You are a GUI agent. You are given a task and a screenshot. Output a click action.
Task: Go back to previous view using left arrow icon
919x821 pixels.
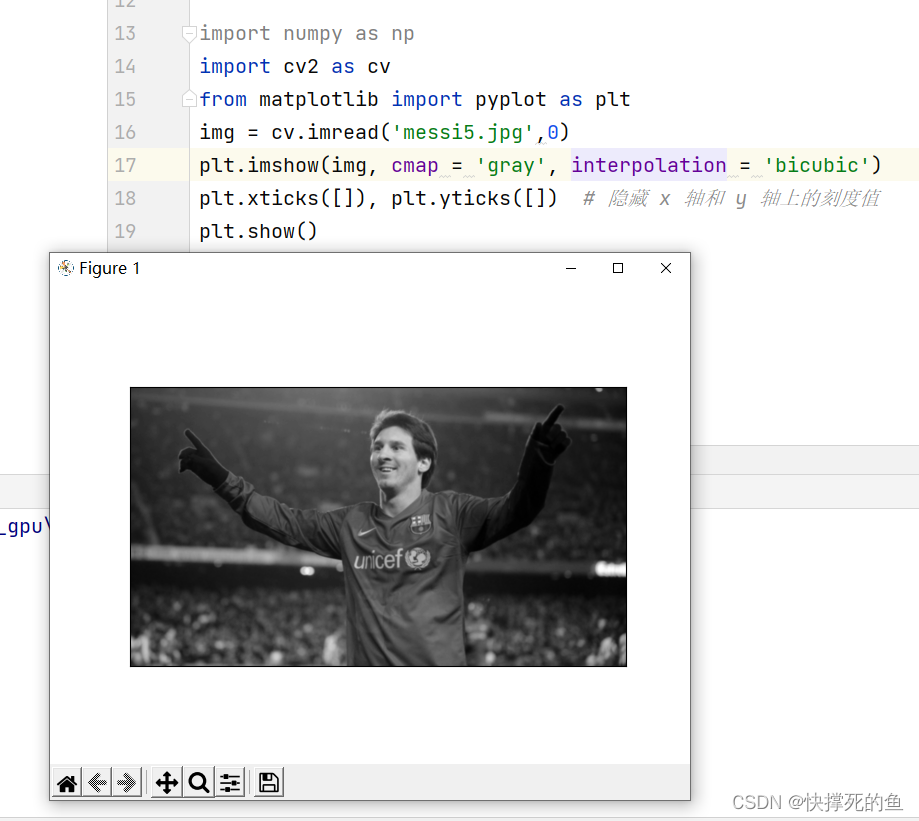(x=96, y=782)
